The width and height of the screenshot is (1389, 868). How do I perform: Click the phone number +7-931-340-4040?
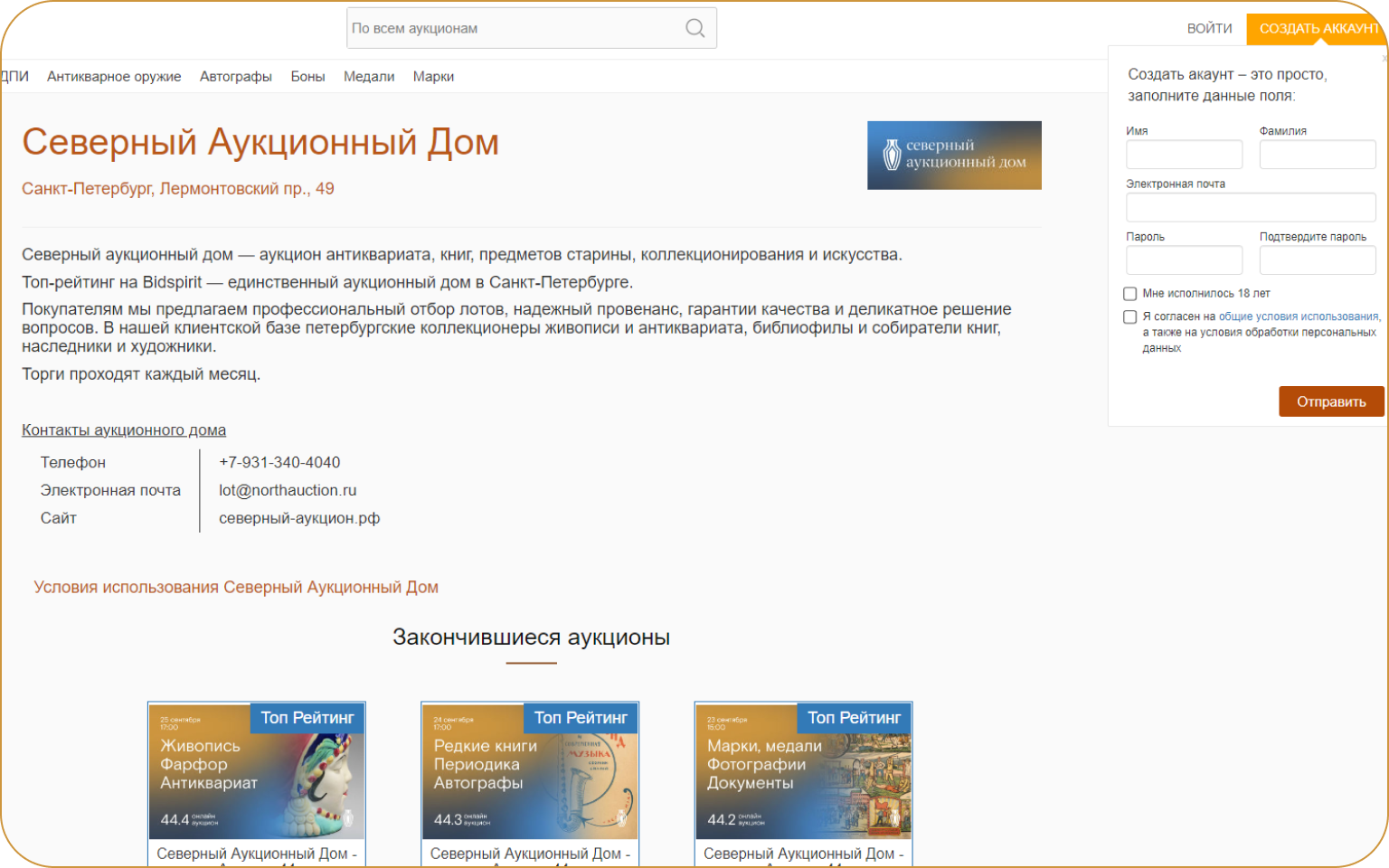click(279, 462)
